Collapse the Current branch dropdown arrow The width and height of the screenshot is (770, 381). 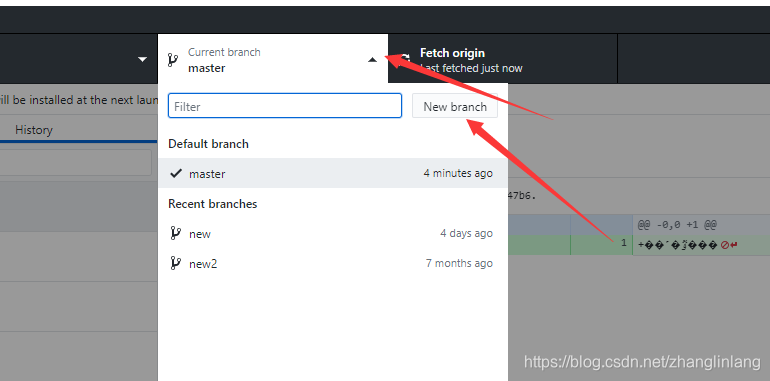pyautogui.click(x=372, y=60)
